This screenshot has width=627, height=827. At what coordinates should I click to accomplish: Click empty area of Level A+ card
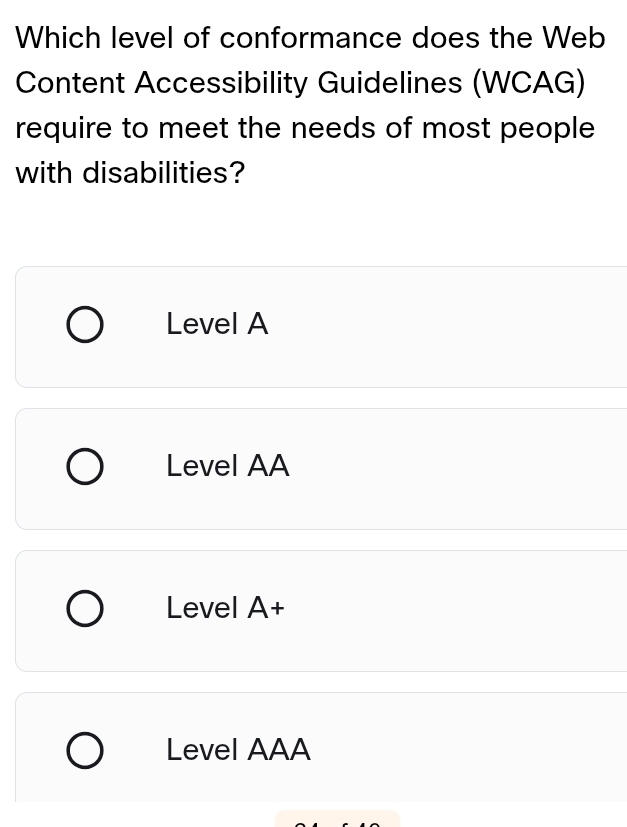coord(450,611)
